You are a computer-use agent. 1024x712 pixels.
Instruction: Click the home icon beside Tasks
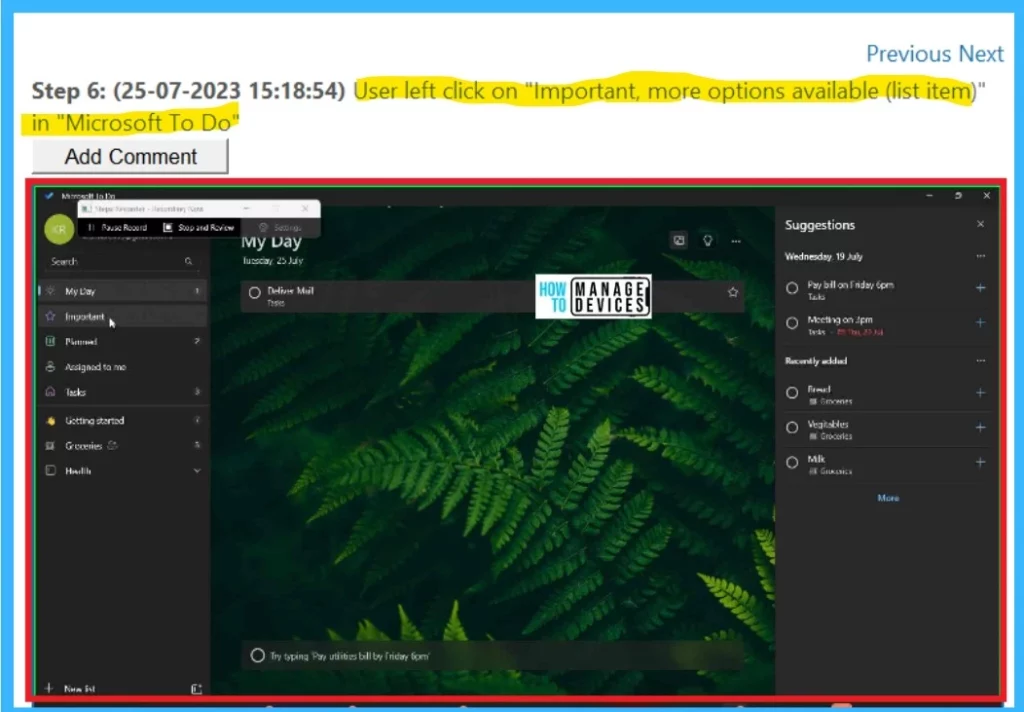[x=50, y=391]
